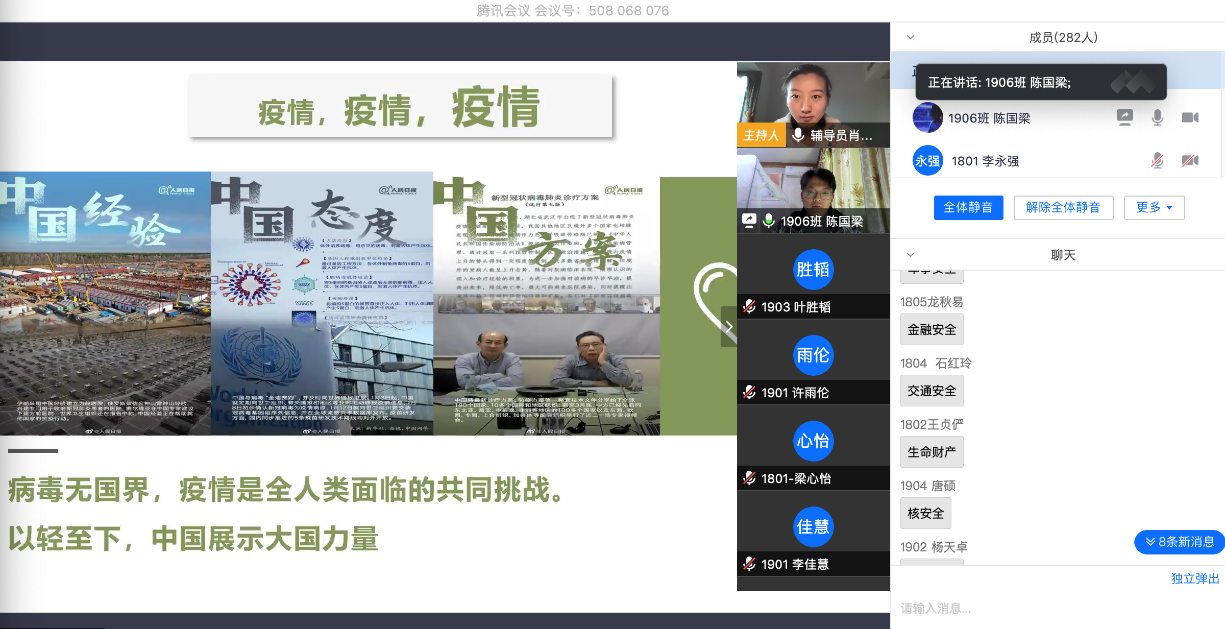The width and height of the screenshot is (1225, 629).
Task: Unmute microphone of 1801 李永强
Action: click(1157, 161)
